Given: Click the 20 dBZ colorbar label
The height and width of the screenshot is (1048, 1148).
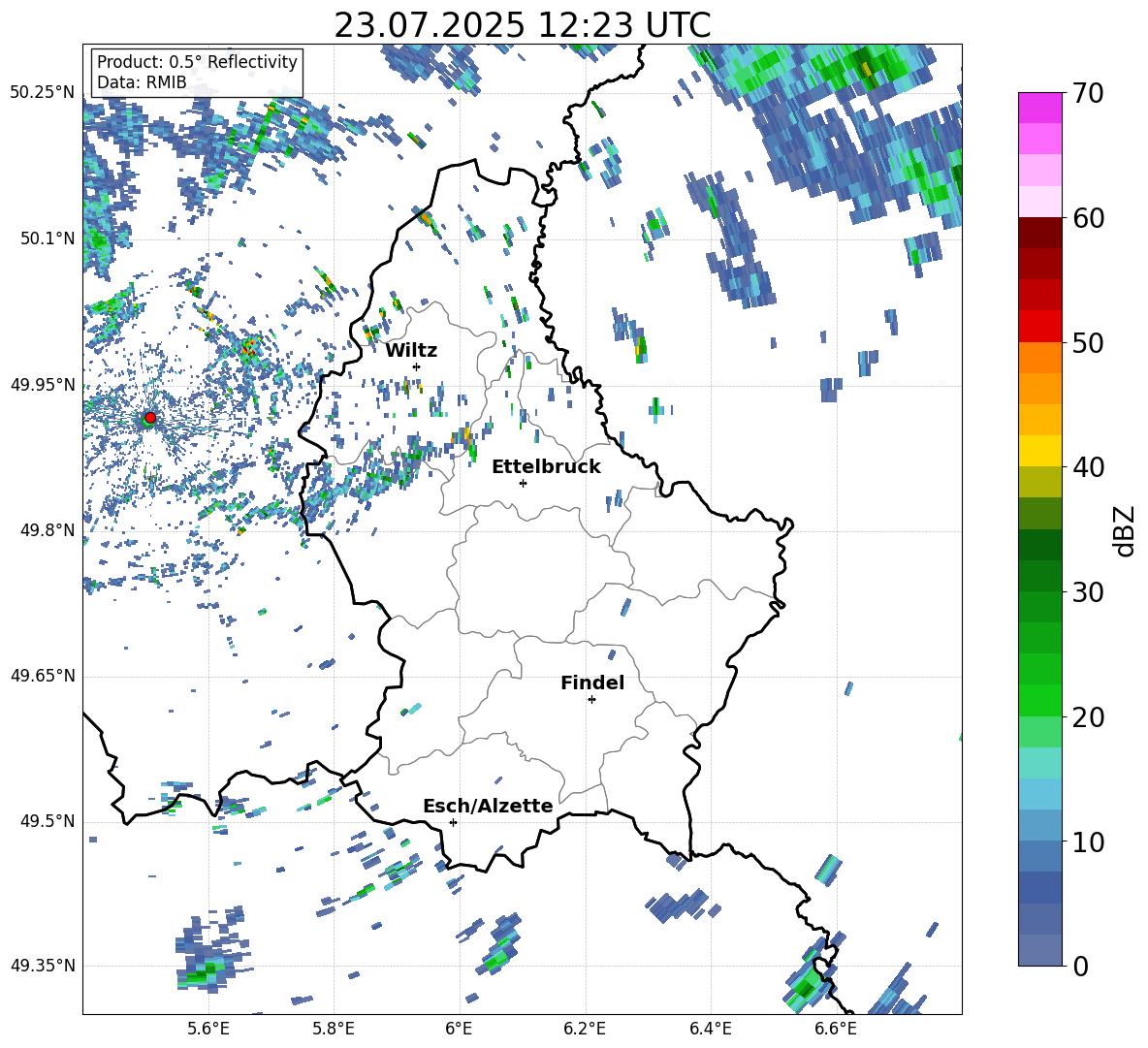Looking at the screenshot, I should 1088,717.
